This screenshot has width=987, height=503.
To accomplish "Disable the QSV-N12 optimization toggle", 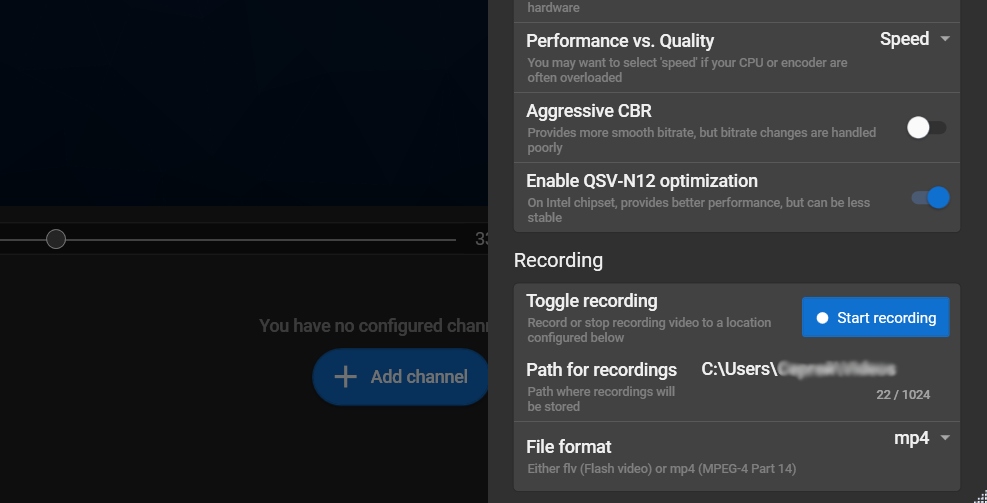I will [930, 198].
